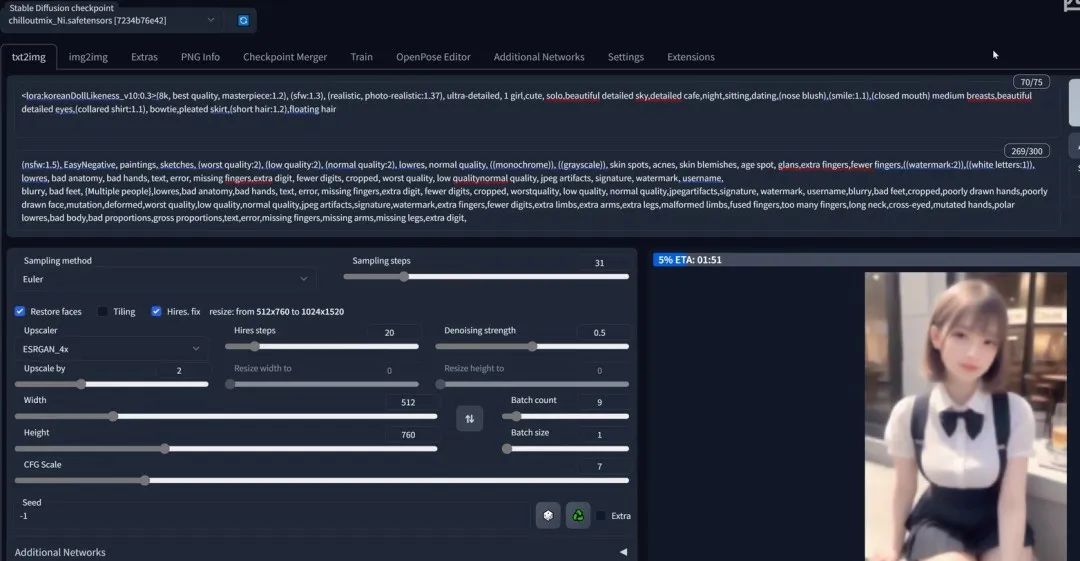Open the Extensions tab
Screen dimensions: 1080x561
click(x=691, y=57)
